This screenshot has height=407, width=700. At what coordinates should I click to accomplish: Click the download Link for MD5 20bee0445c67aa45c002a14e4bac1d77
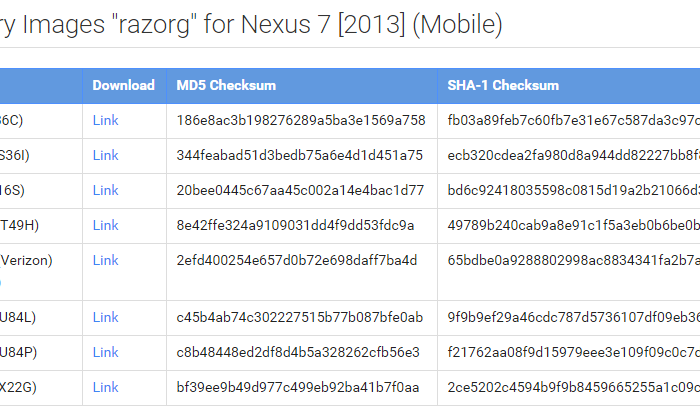[105, 190]
